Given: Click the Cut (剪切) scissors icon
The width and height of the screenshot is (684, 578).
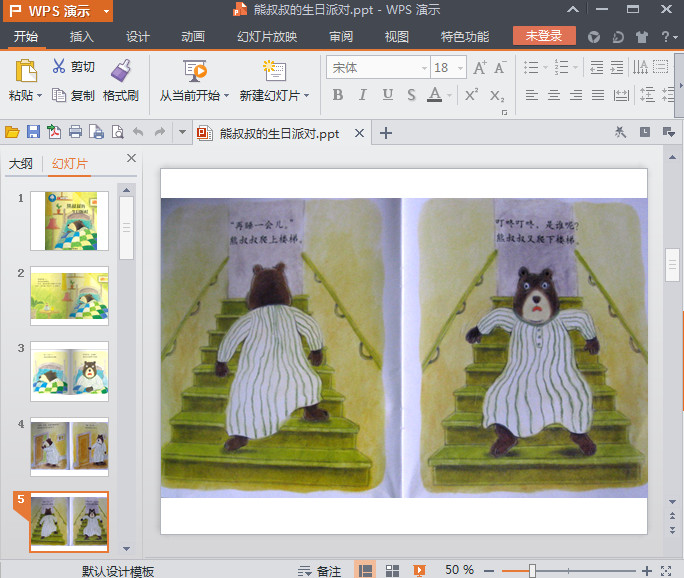Looking at the screenshot, I should point(59,68).
